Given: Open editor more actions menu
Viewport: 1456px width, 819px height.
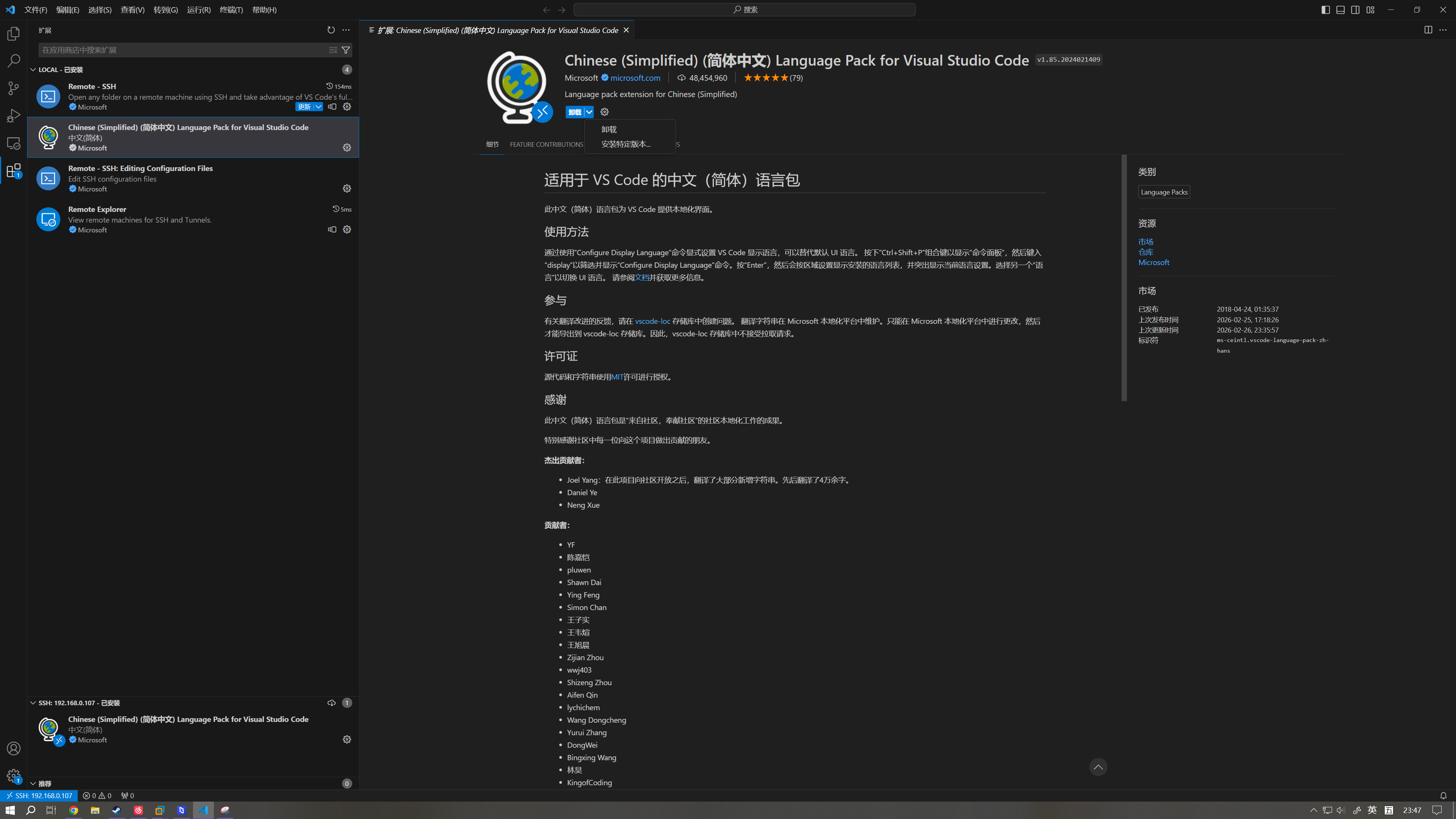Looking at the screenshot, I should 1443,30.
